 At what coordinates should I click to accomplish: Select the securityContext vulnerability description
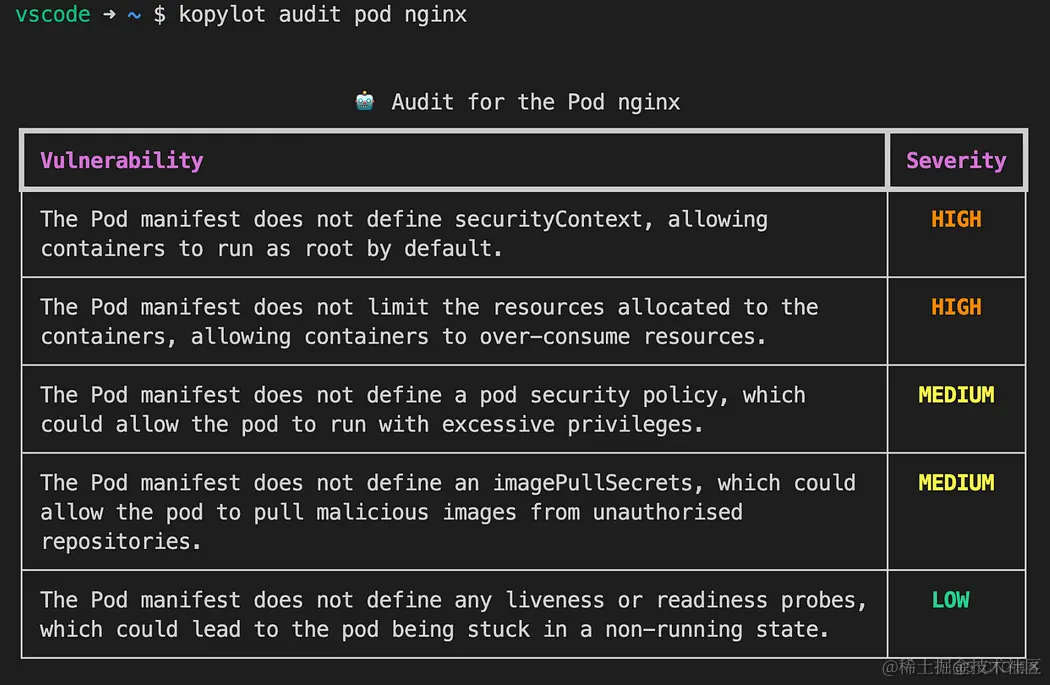[404, 234]
